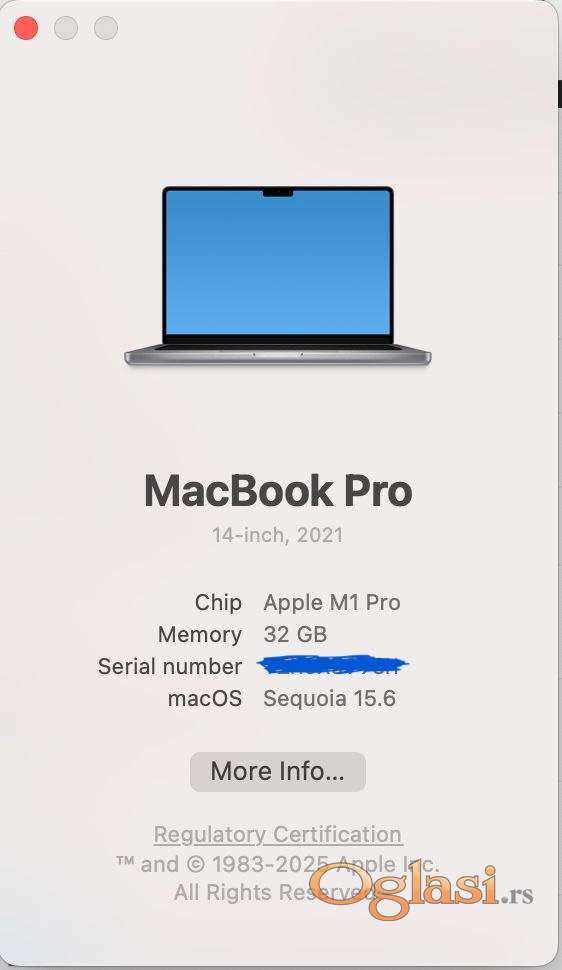Click the blue scribbled-out serial number

coord(332,665)
